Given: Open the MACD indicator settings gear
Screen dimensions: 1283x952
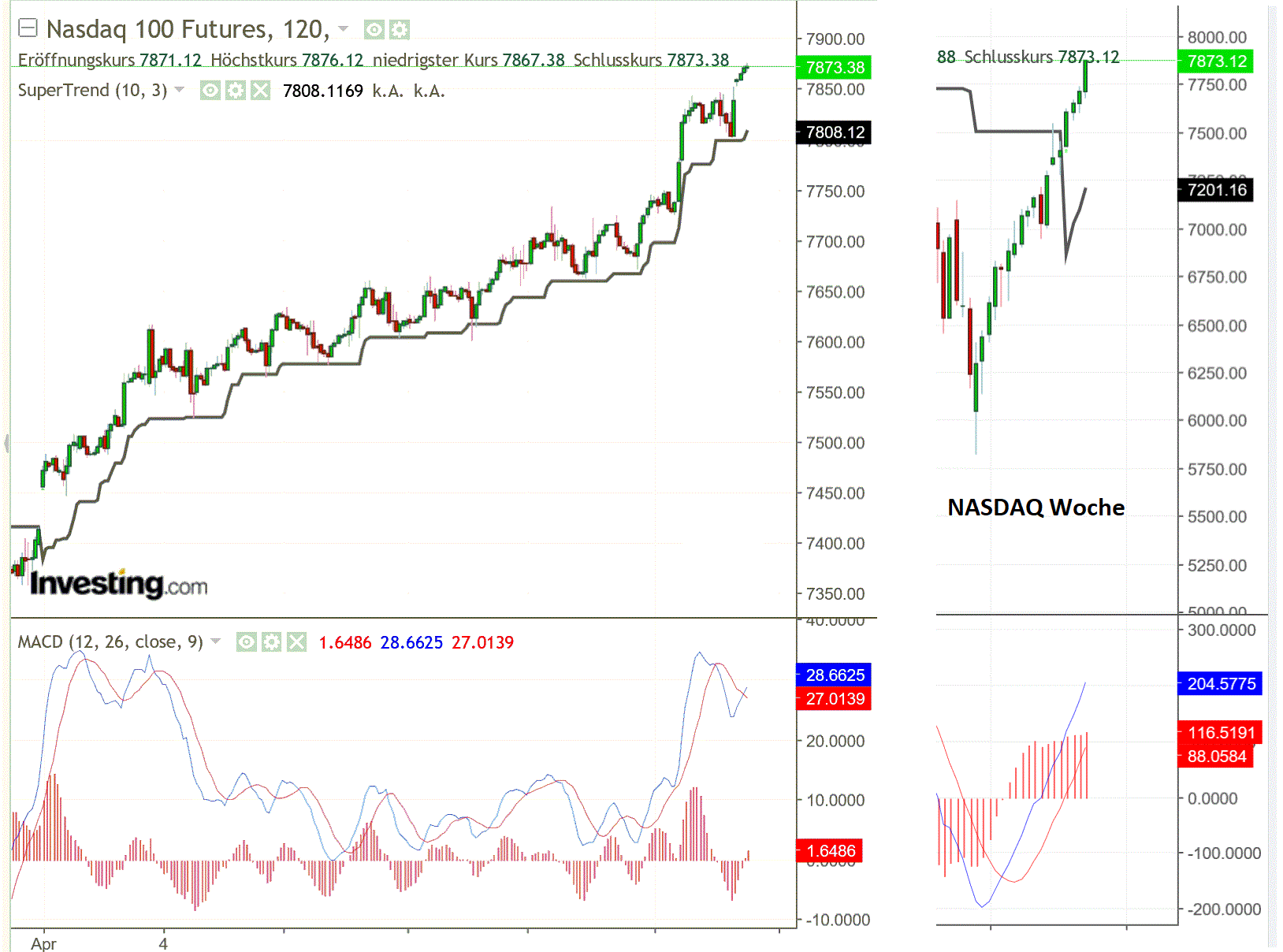Looking at the screenshot, I should pos(271,641).
